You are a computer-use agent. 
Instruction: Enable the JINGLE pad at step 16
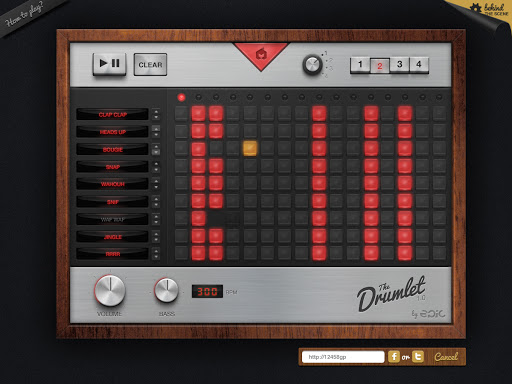pyautogui.click(x=439, y=236)
